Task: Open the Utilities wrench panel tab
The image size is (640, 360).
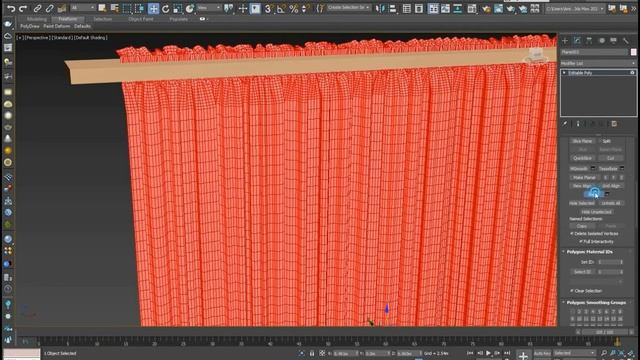Action: pyautogui.click(x=625, y=41)
